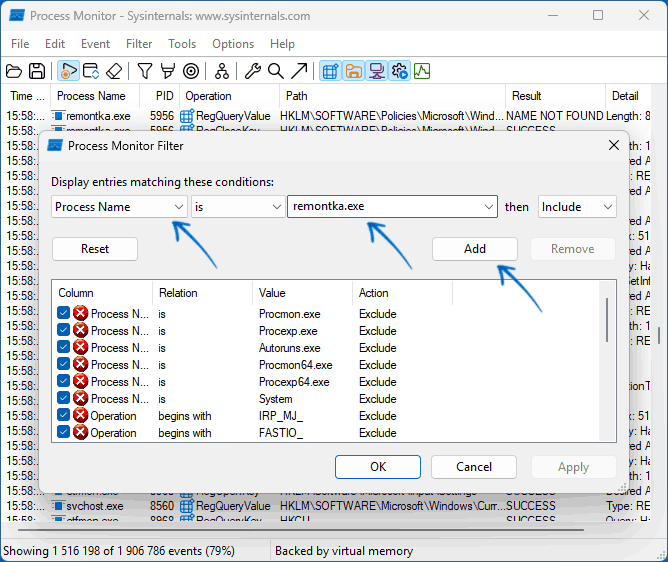
Task: Open the Tools menu
Action: 182,44
